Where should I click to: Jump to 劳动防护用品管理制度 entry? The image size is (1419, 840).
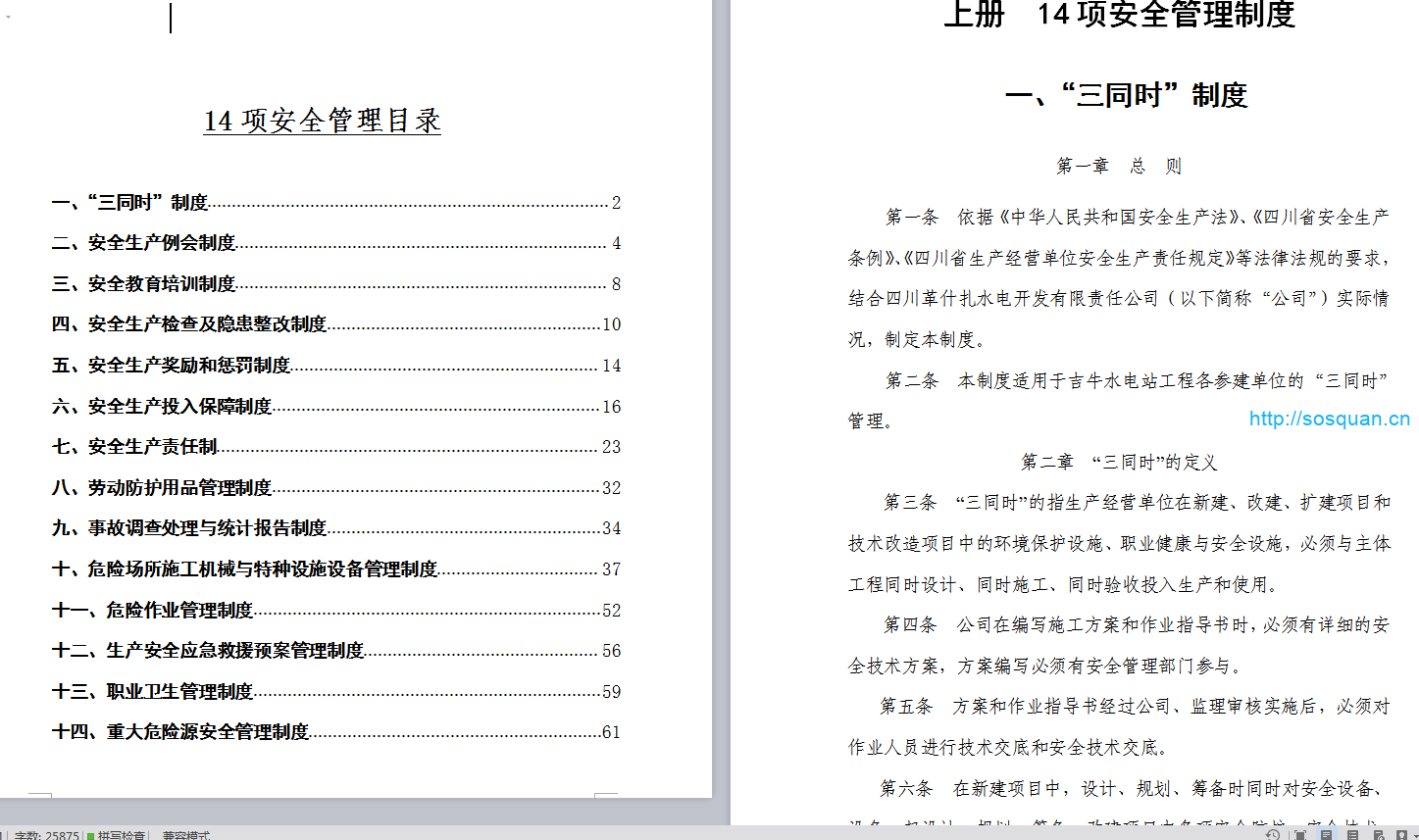pyautogui.click(x=162, y=488)
